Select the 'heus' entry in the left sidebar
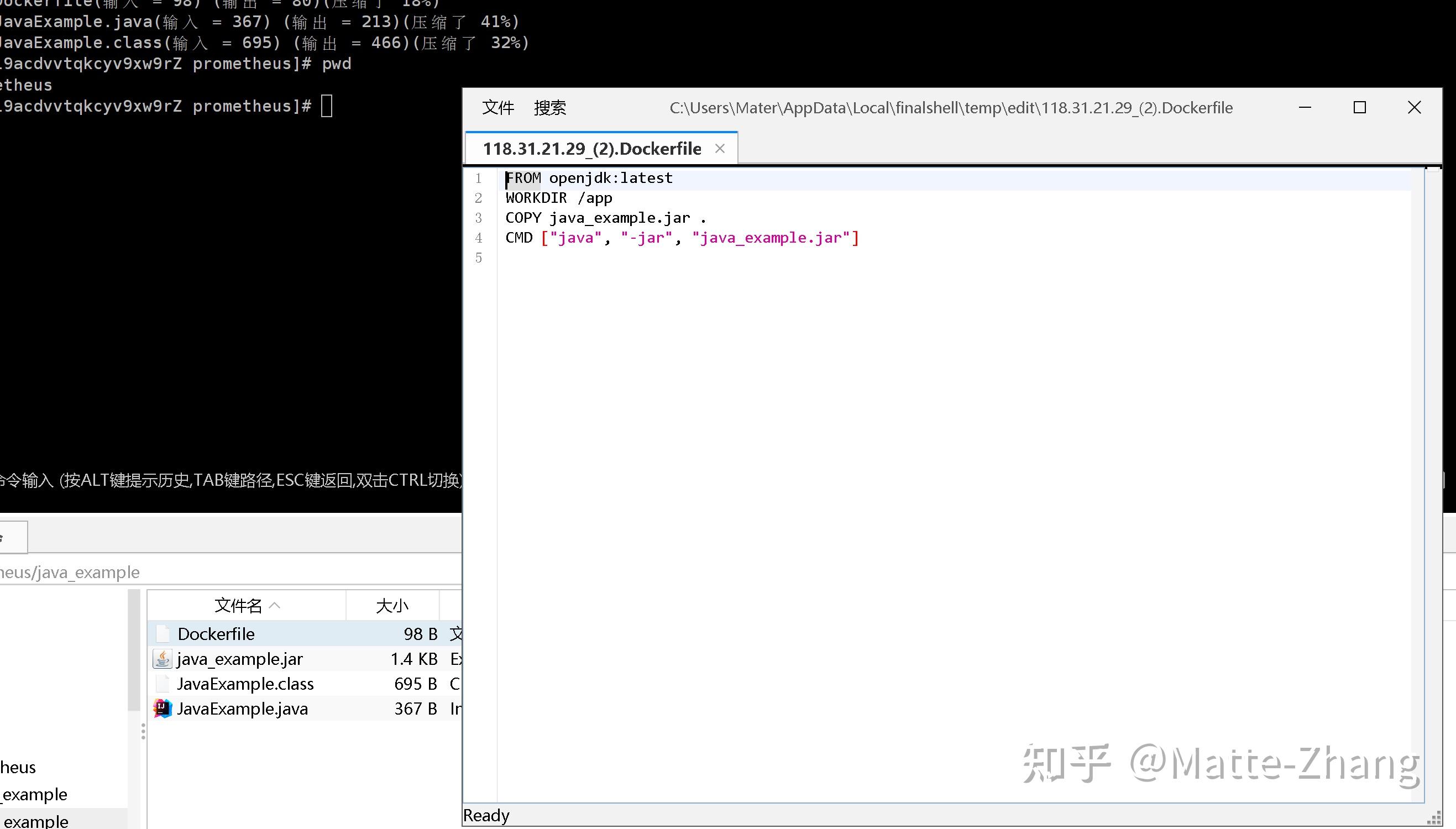 [x=17, y=767]
